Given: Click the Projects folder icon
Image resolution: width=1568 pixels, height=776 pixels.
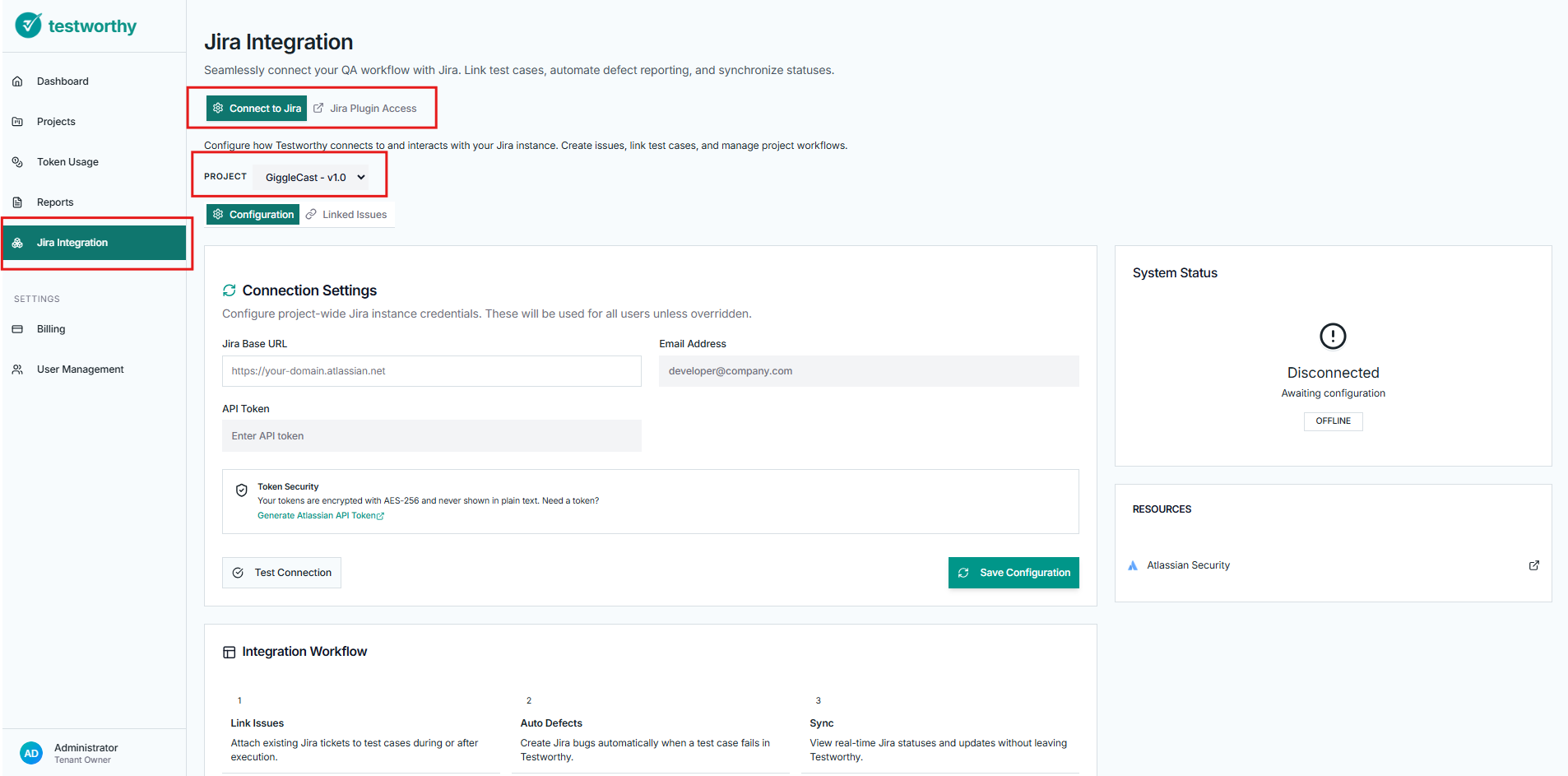Looking at the screenshot, I should (17, 122).
